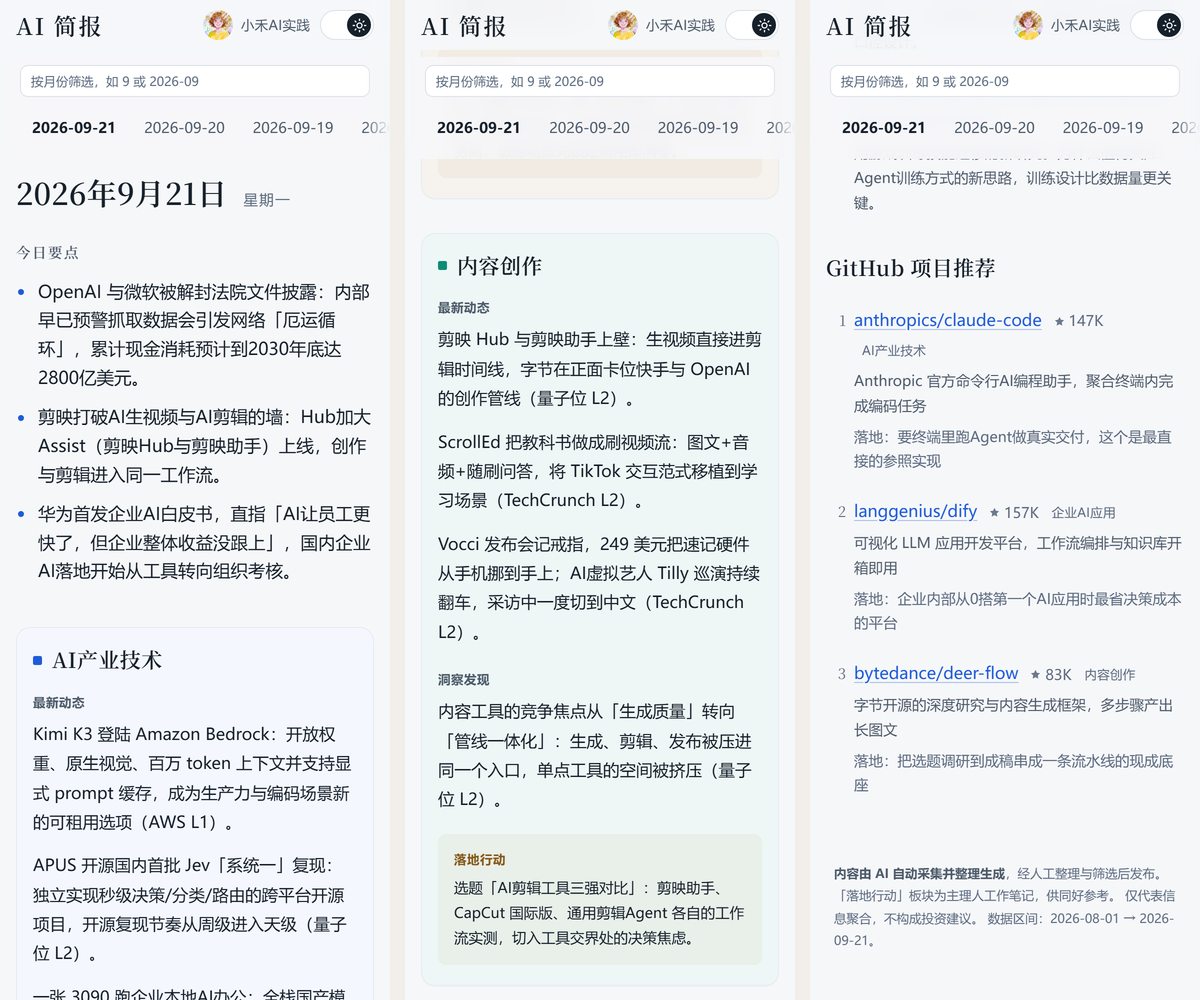The height and width of the screenshot is (1000, 1200).
Task: Click the ScrollEd 把教科书 news paragraph
Action: point(599,470)
